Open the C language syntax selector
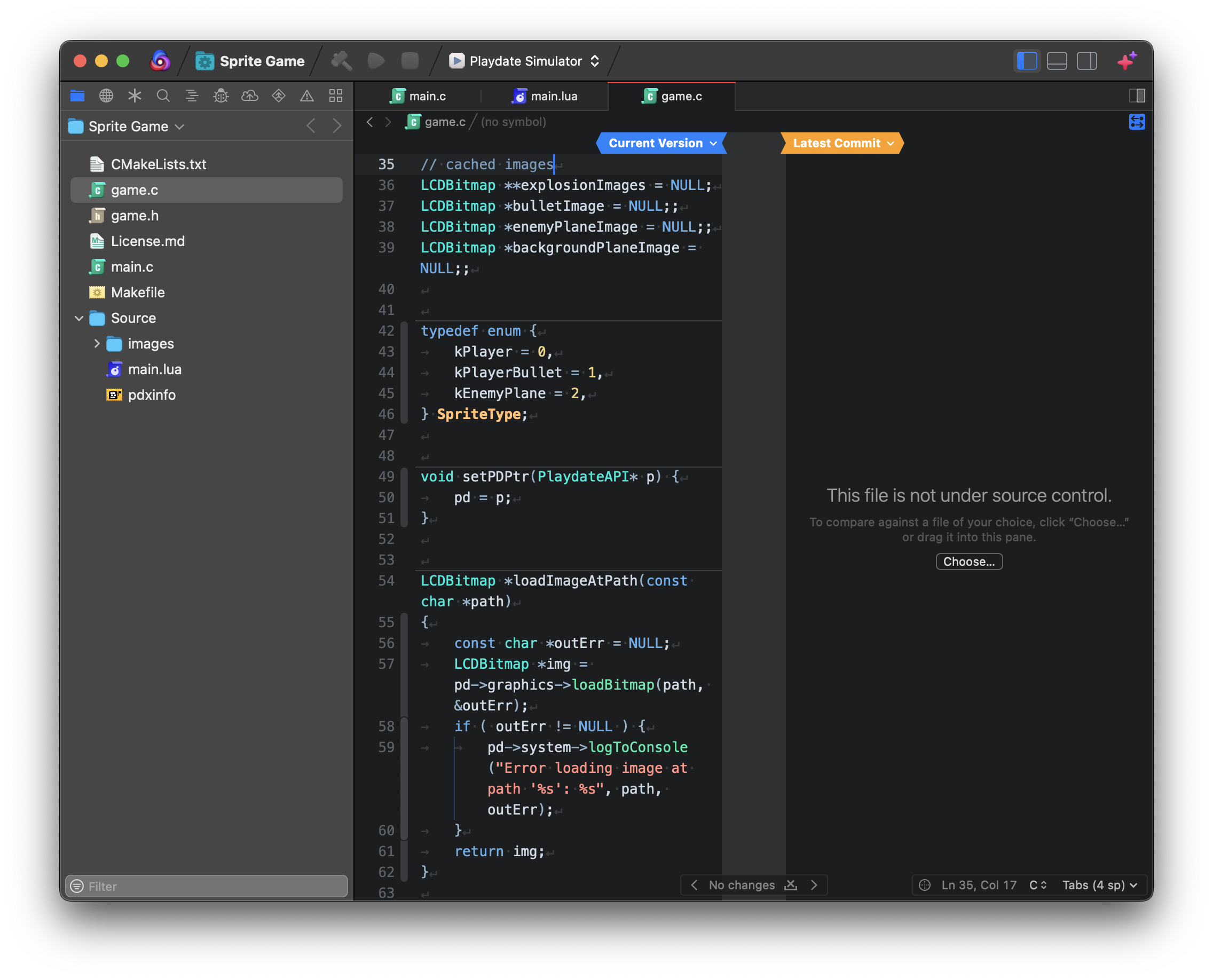The width and height of the screenshot is (1213, 980). click(x=1037, y=885)
